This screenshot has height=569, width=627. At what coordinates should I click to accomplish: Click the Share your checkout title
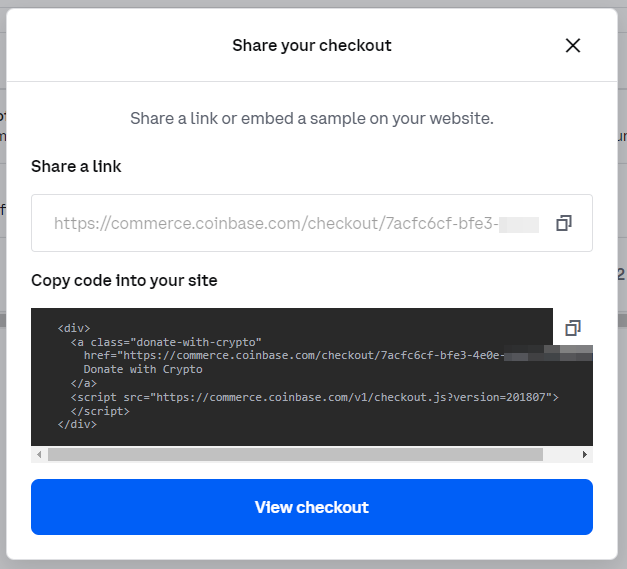click(312, 46)
